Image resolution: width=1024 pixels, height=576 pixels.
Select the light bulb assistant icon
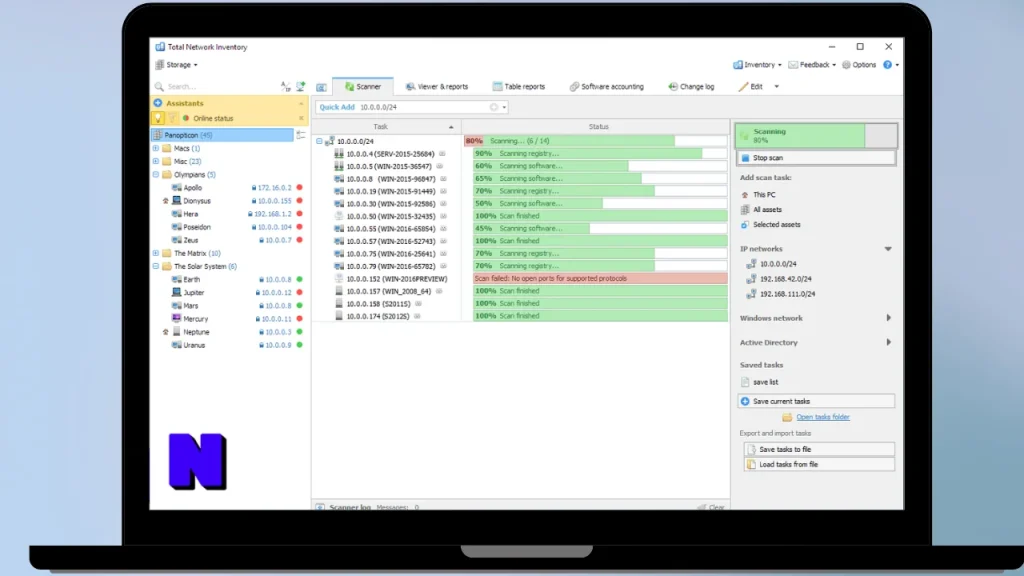[158, 118]
